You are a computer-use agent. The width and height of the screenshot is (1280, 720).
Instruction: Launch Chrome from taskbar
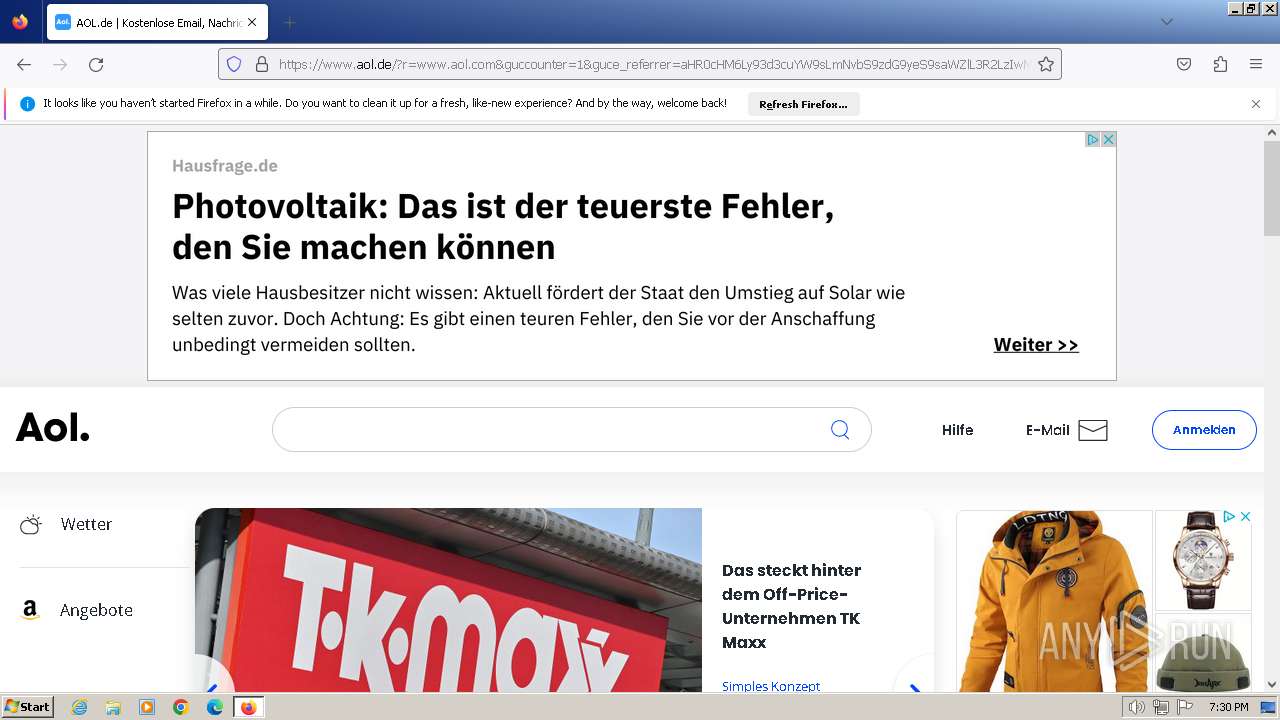(x=181, y=707)
